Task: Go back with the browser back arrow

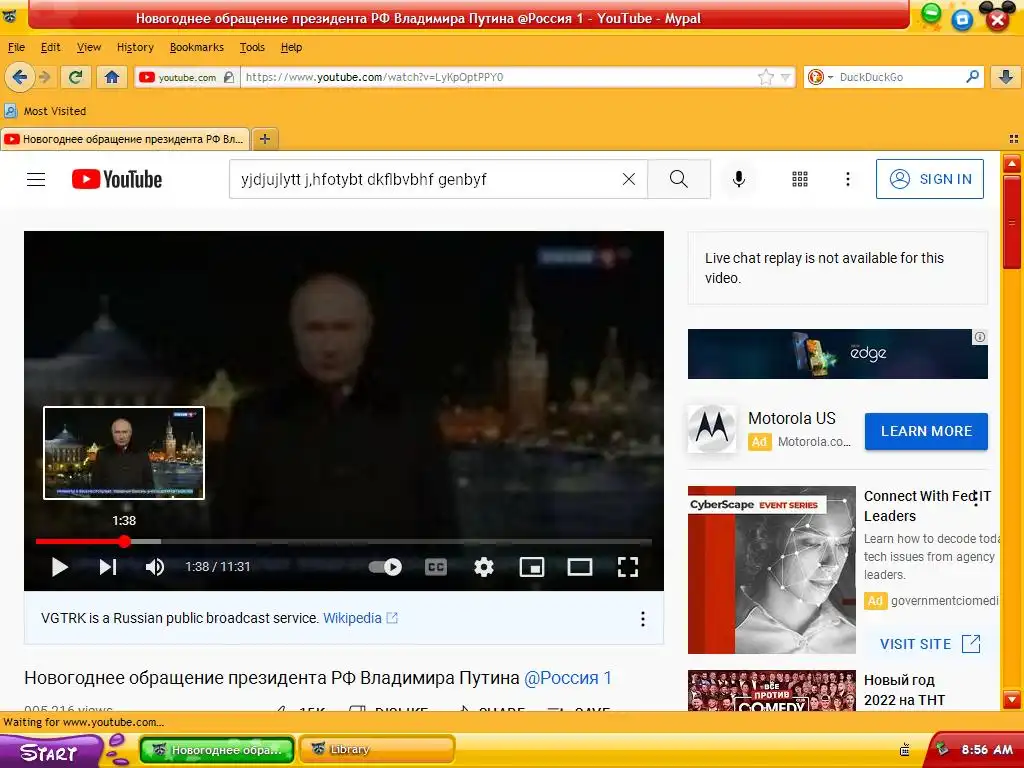Action: coord(20,77)
